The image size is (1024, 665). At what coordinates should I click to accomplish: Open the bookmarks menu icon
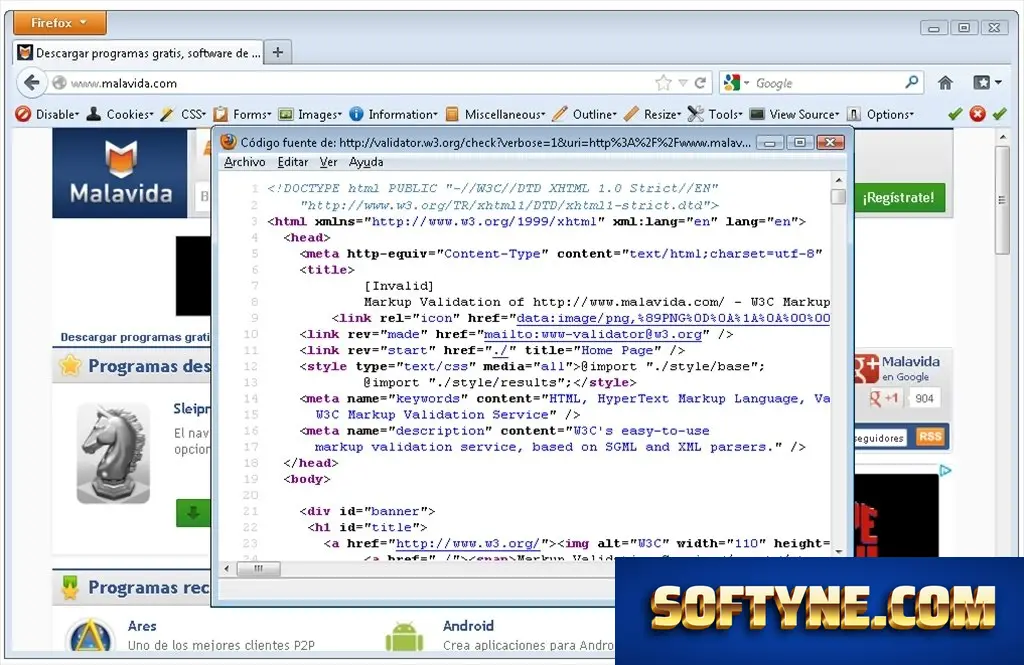click(987, 82)
